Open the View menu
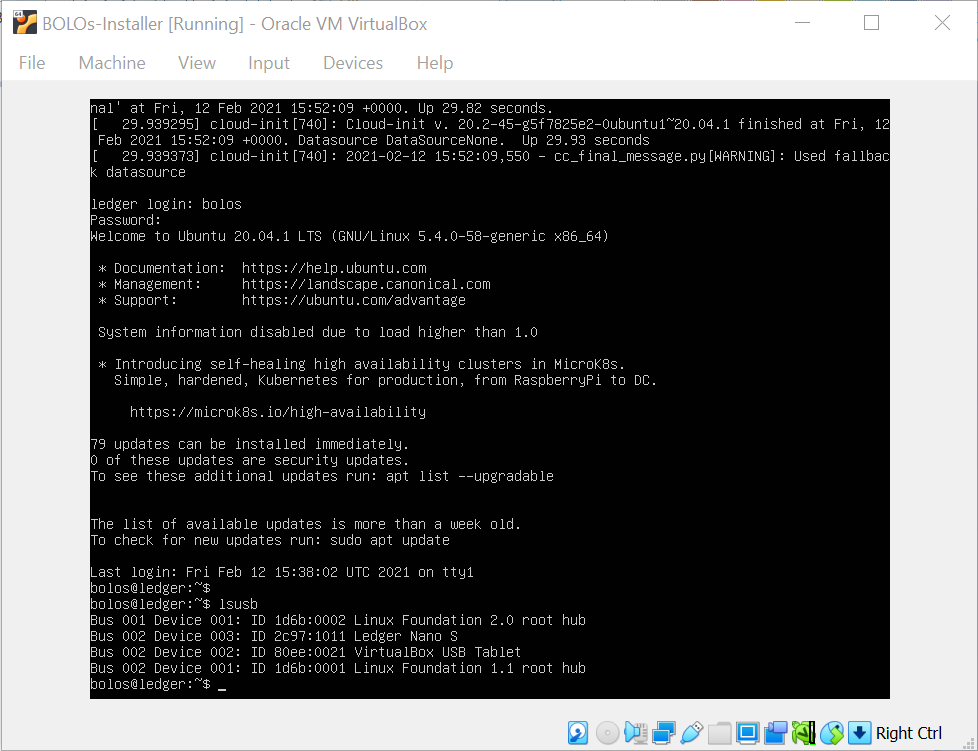The width and height of the screenshot is (978, 751). (x=197, y=63)
